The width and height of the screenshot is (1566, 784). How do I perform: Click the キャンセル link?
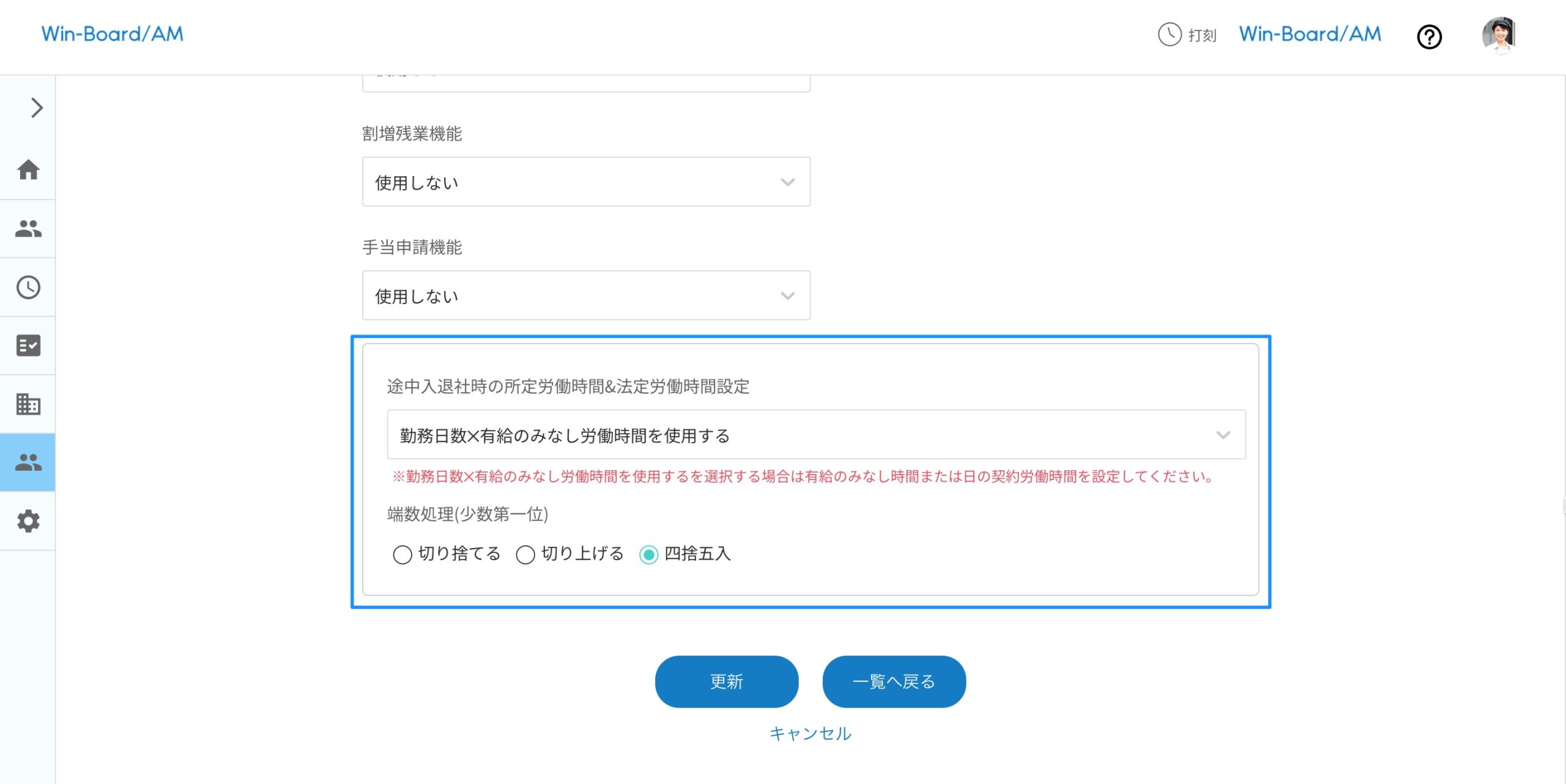click(x=810, y=733)
